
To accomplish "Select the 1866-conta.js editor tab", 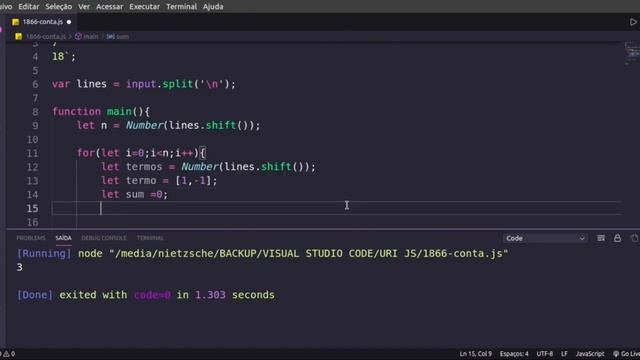I will [41, 22].
